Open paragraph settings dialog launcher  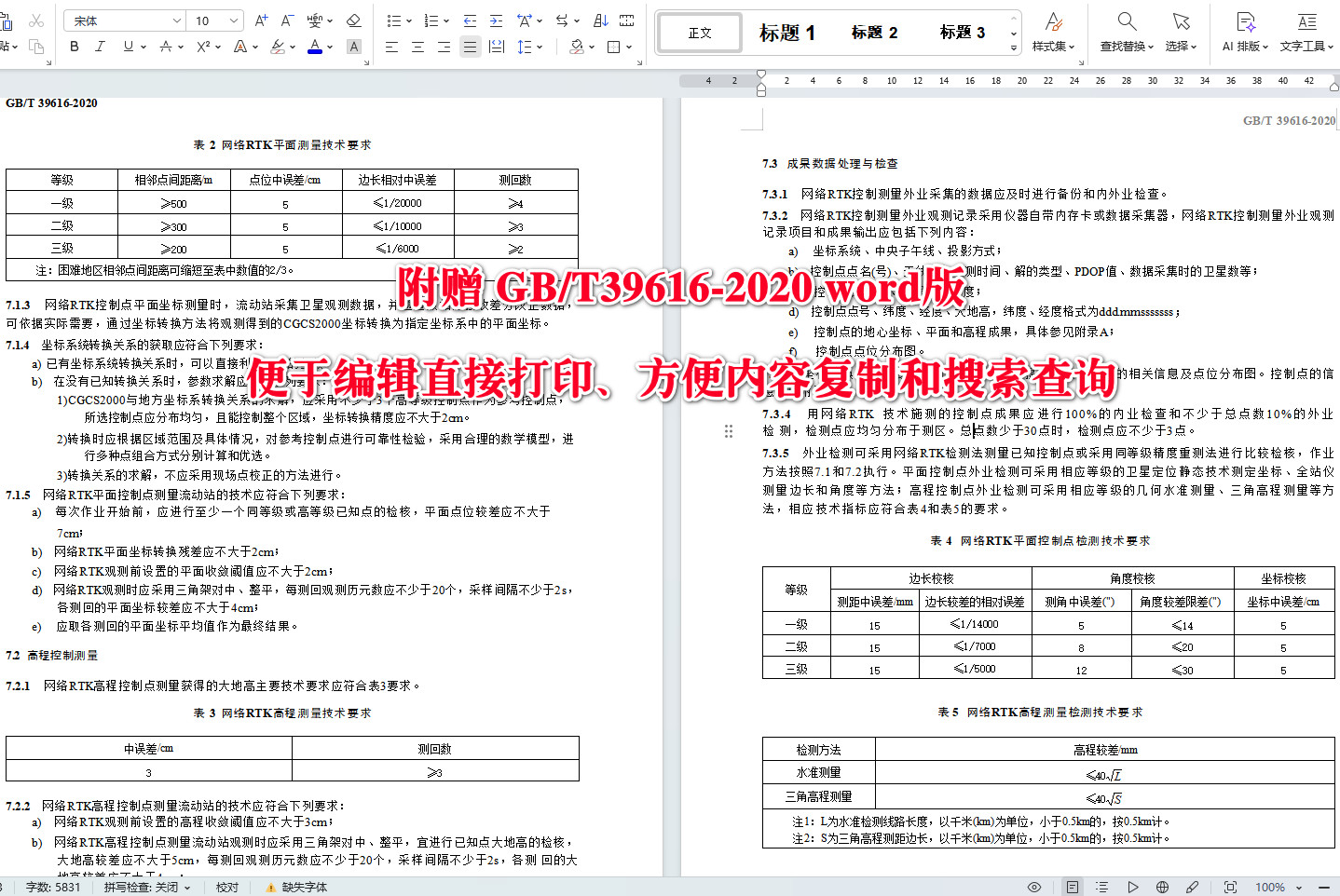point(640,62)
